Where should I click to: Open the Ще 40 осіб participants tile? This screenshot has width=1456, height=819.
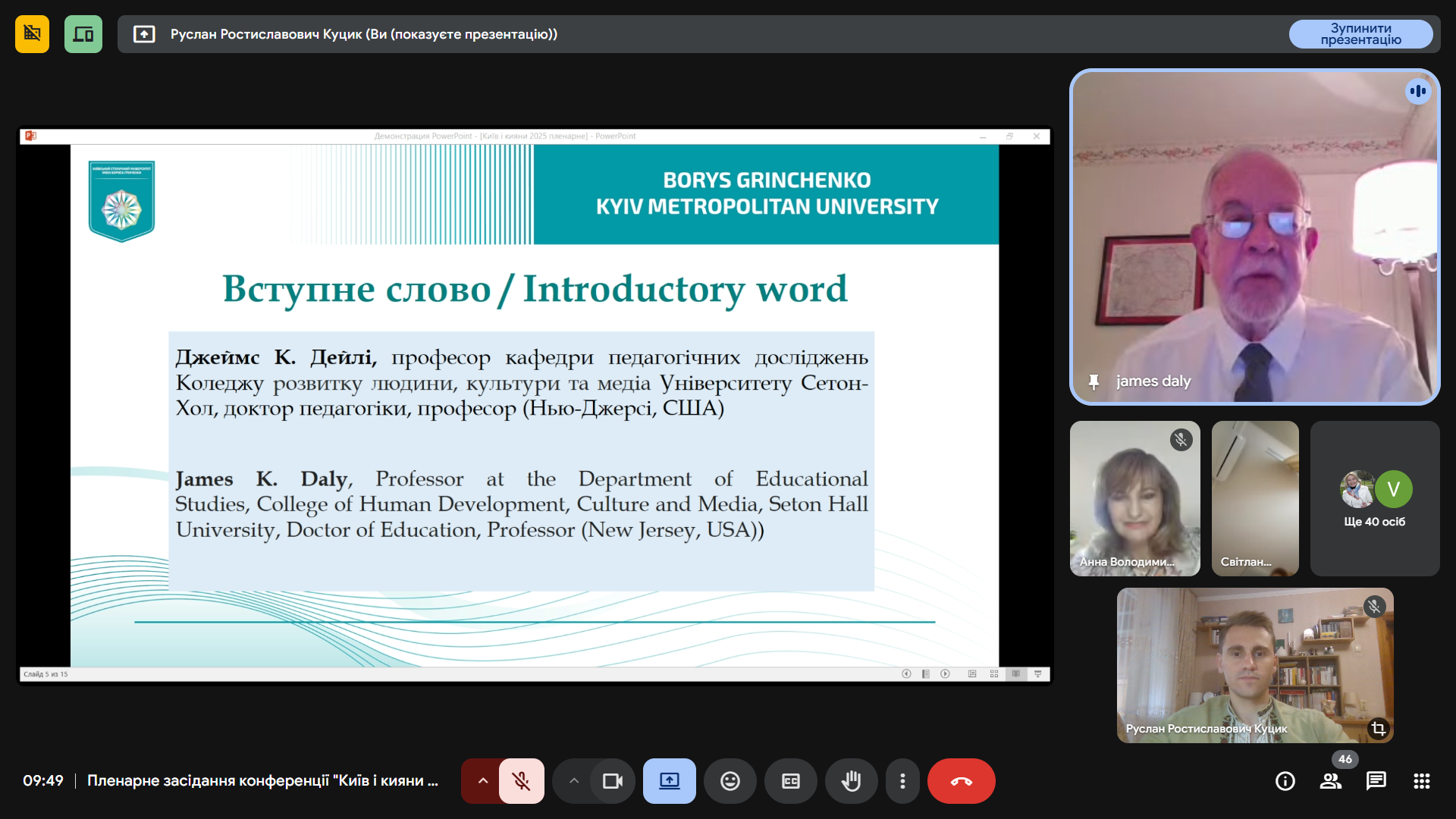tap(1374, 498)
